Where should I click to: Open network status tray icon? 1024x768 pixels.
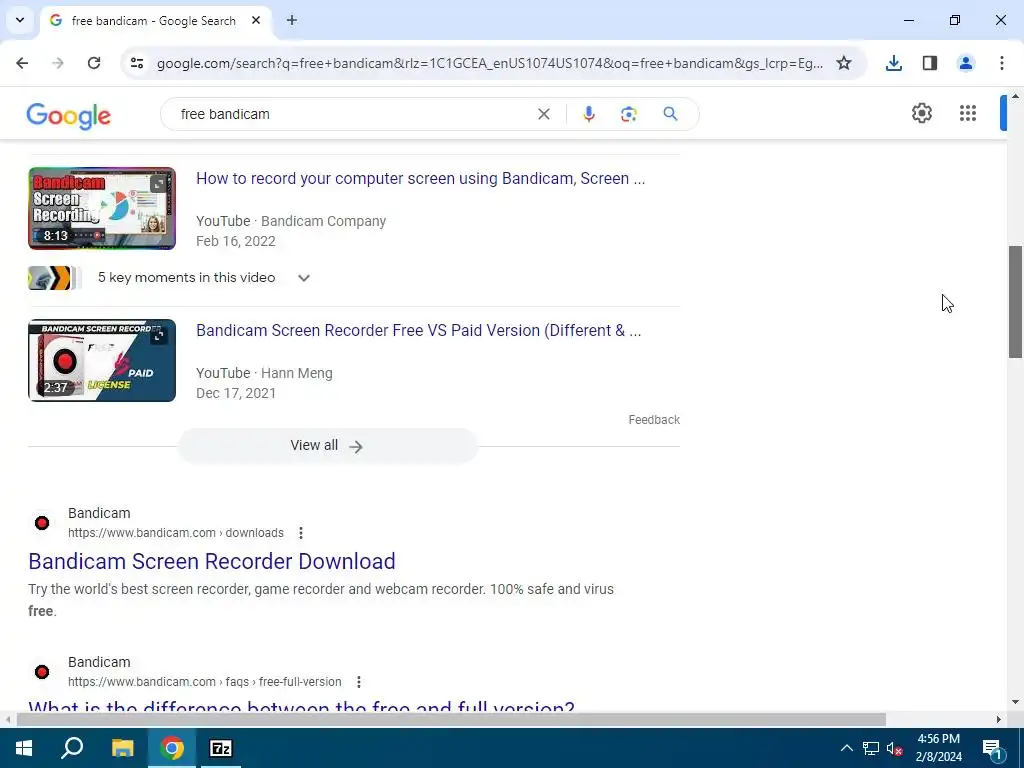coord(871,748)
